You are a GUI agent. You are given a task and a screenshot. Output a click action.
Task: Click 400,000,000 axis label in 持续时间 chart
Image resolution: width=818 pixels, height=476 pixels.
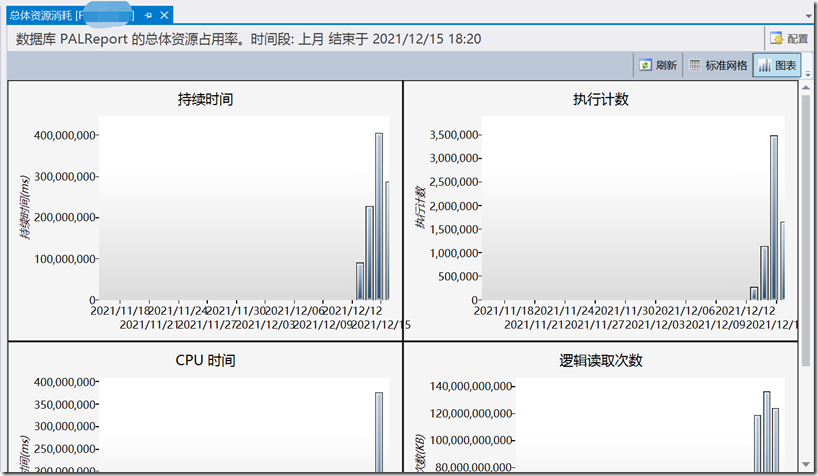65,135
